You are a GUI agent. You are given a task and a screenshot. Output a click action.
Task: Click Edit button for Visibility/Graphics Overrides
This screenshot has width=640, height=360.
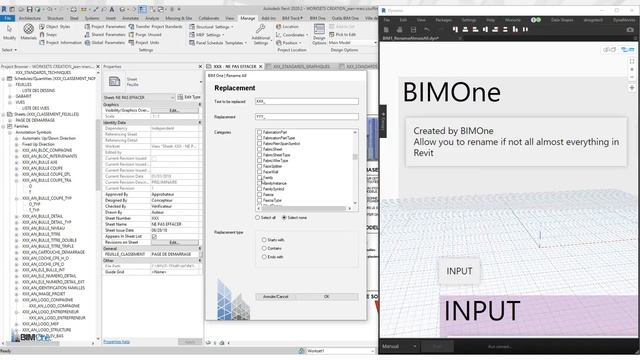174,111
